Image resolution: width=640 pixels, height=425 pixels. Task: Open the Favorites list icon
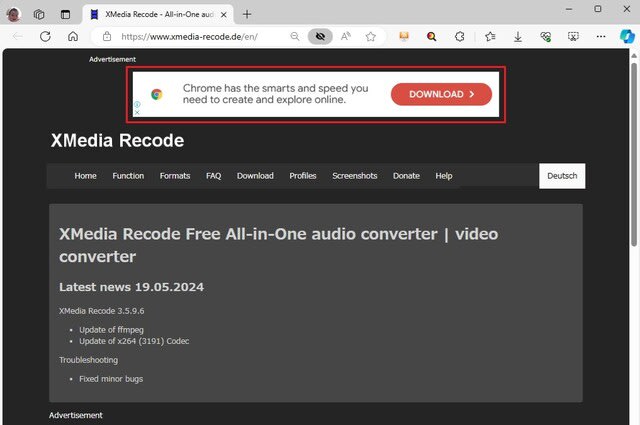490,37
